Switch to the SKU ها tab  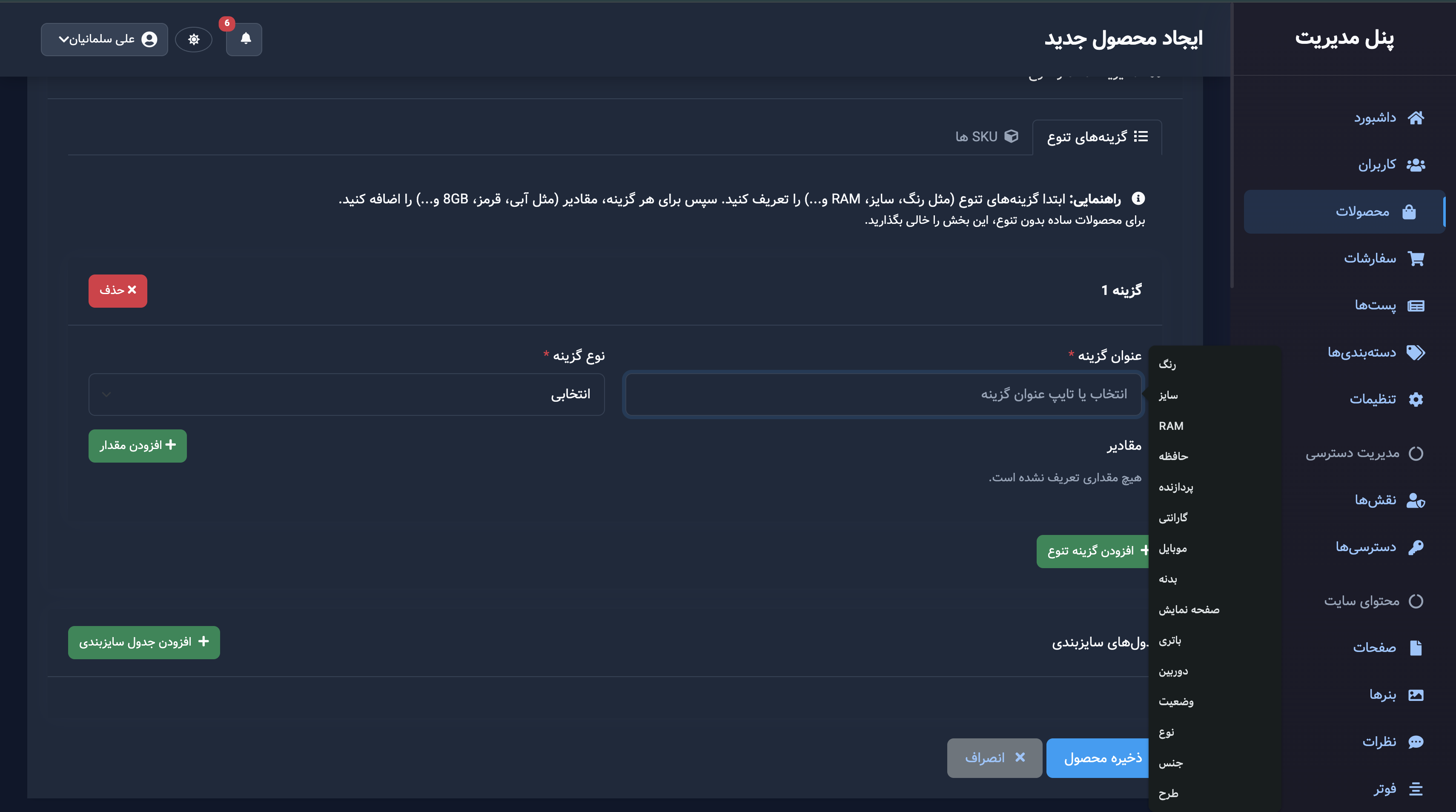986,136
